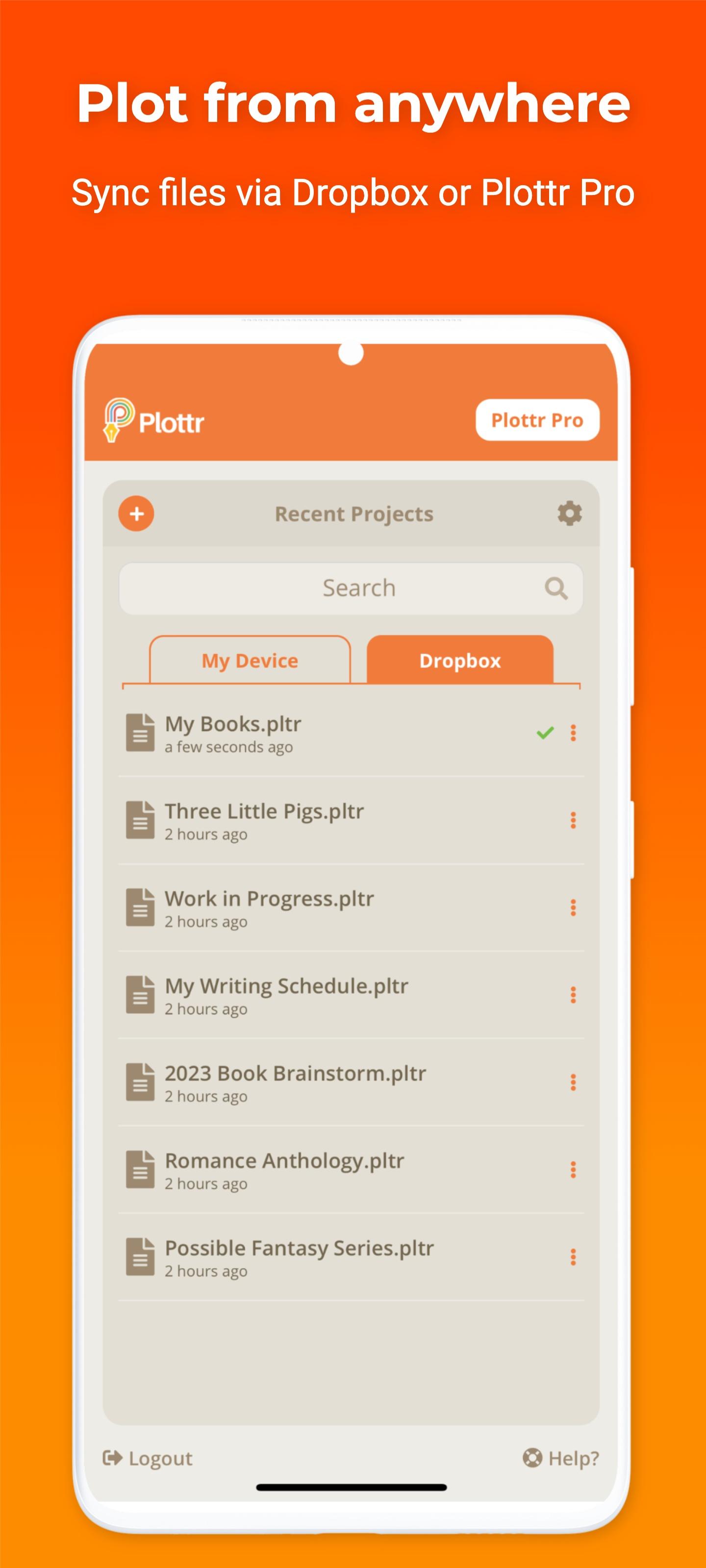Open Three Little Pigs.pltr project
Image resolution: width=706 pixels, height=1568 pixels.
click(x=351, y=820)
